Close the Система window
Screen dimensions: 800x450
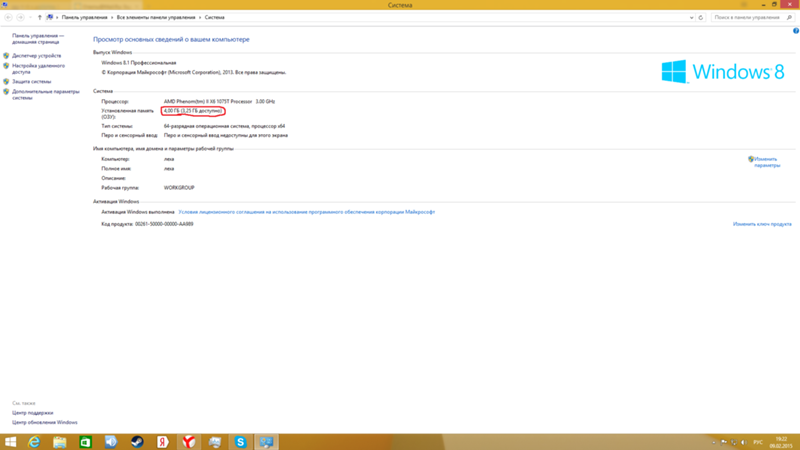[x=790, y=5]
